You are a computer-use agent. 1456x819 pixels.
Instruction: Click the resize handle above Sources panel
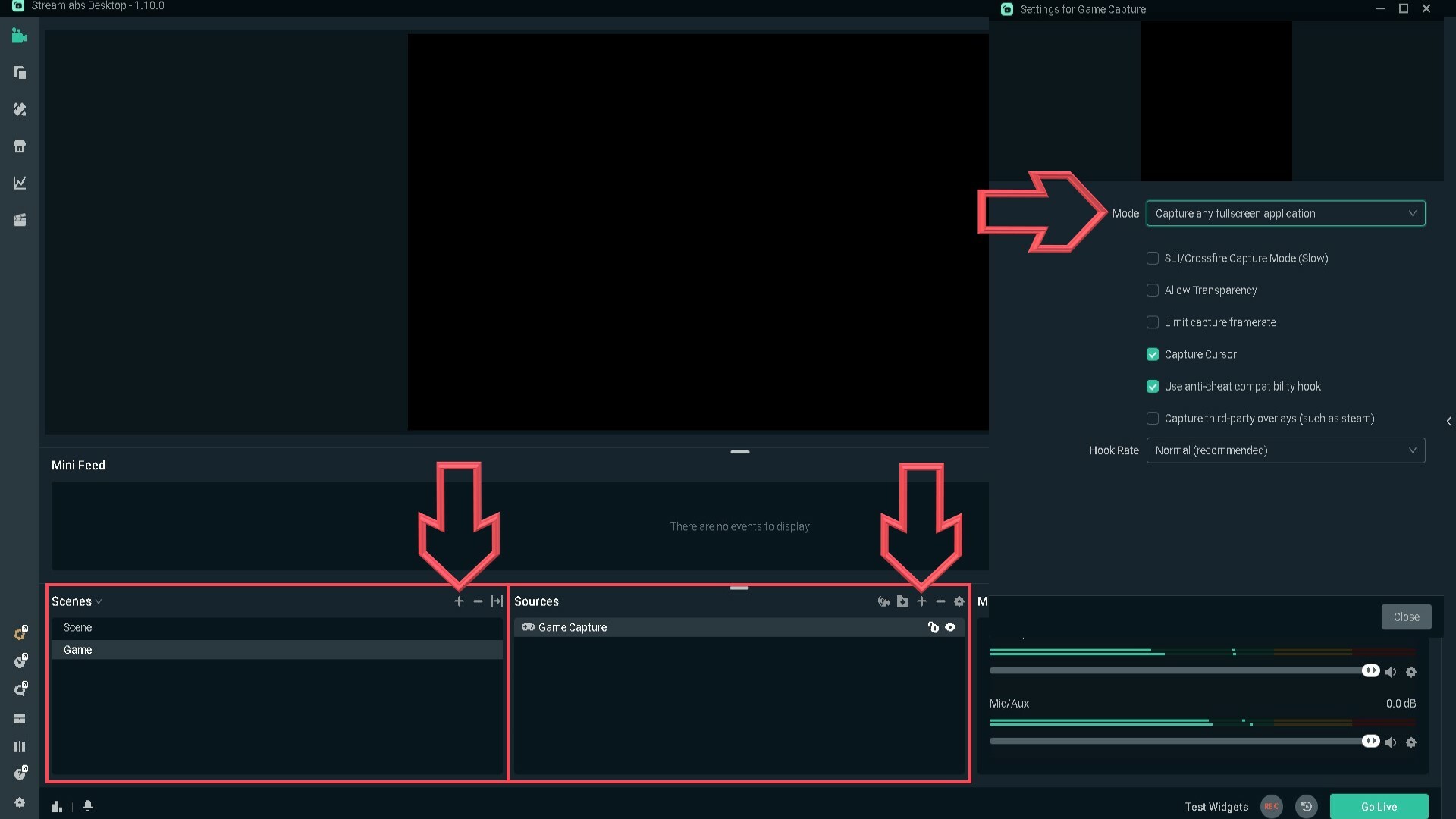point(739,588)
